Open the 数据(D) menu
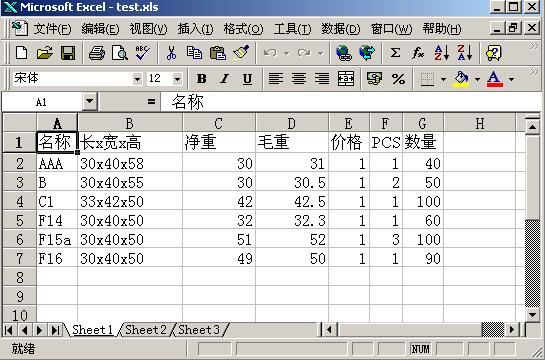545x360 pixels. click(x=341, y=29)
